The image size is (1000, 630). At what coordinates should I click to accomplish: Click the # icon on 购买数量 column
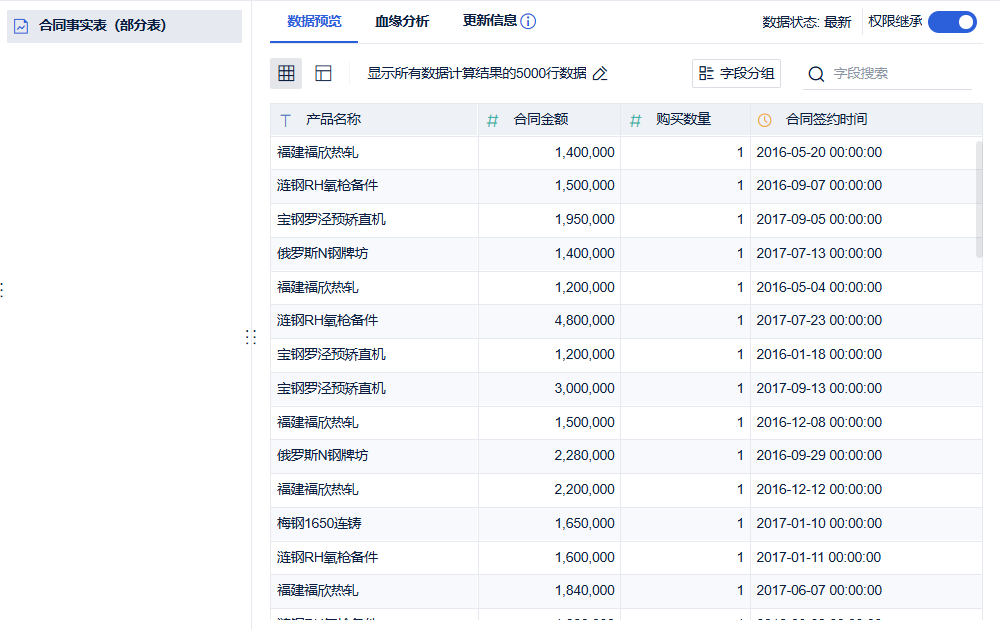pos(634,119)
